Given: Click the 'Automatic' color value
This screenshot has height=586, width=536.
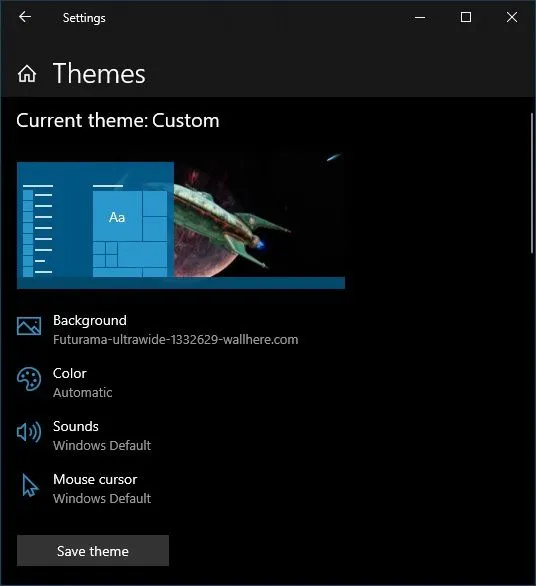Looking at the screenshot, I should pos(83,393).
